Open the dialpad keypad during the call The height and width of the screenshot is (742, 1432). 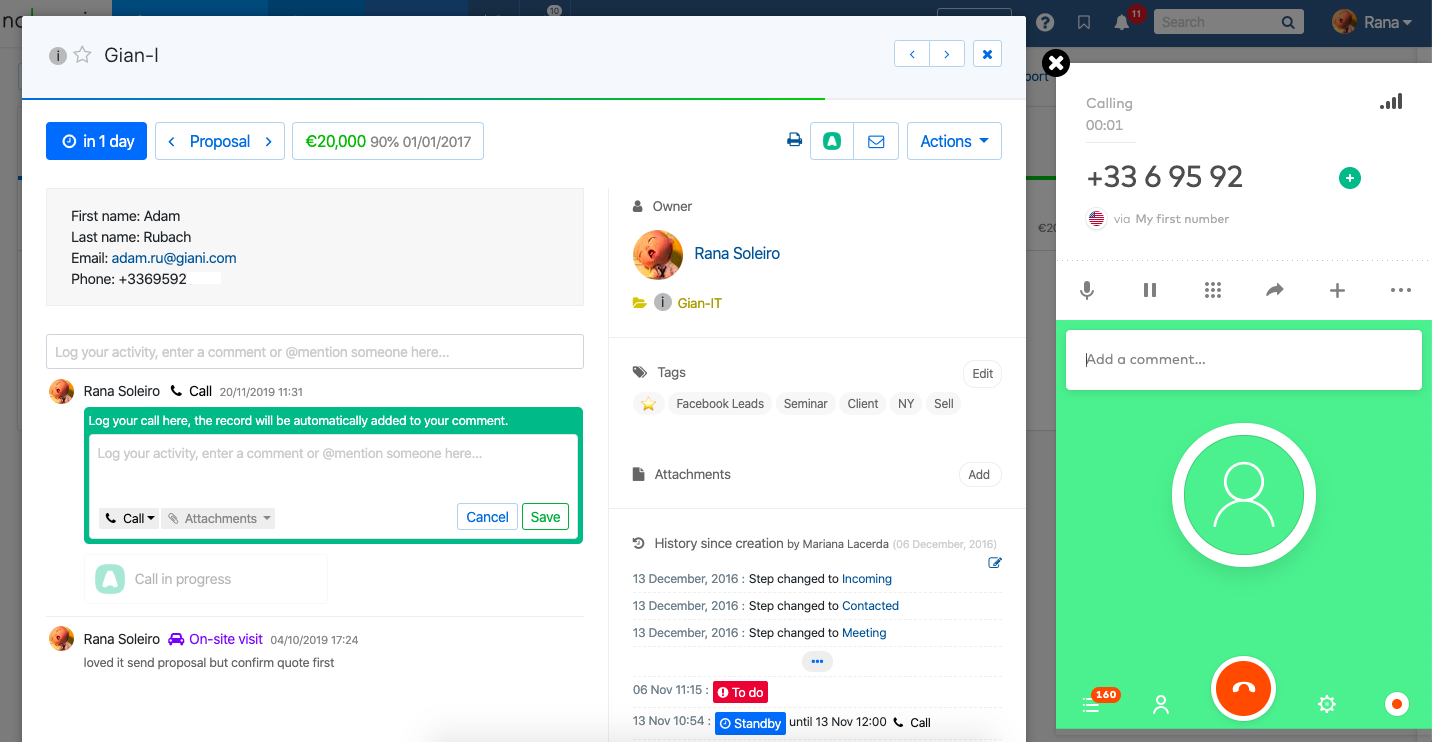[x=1213, y=290]
